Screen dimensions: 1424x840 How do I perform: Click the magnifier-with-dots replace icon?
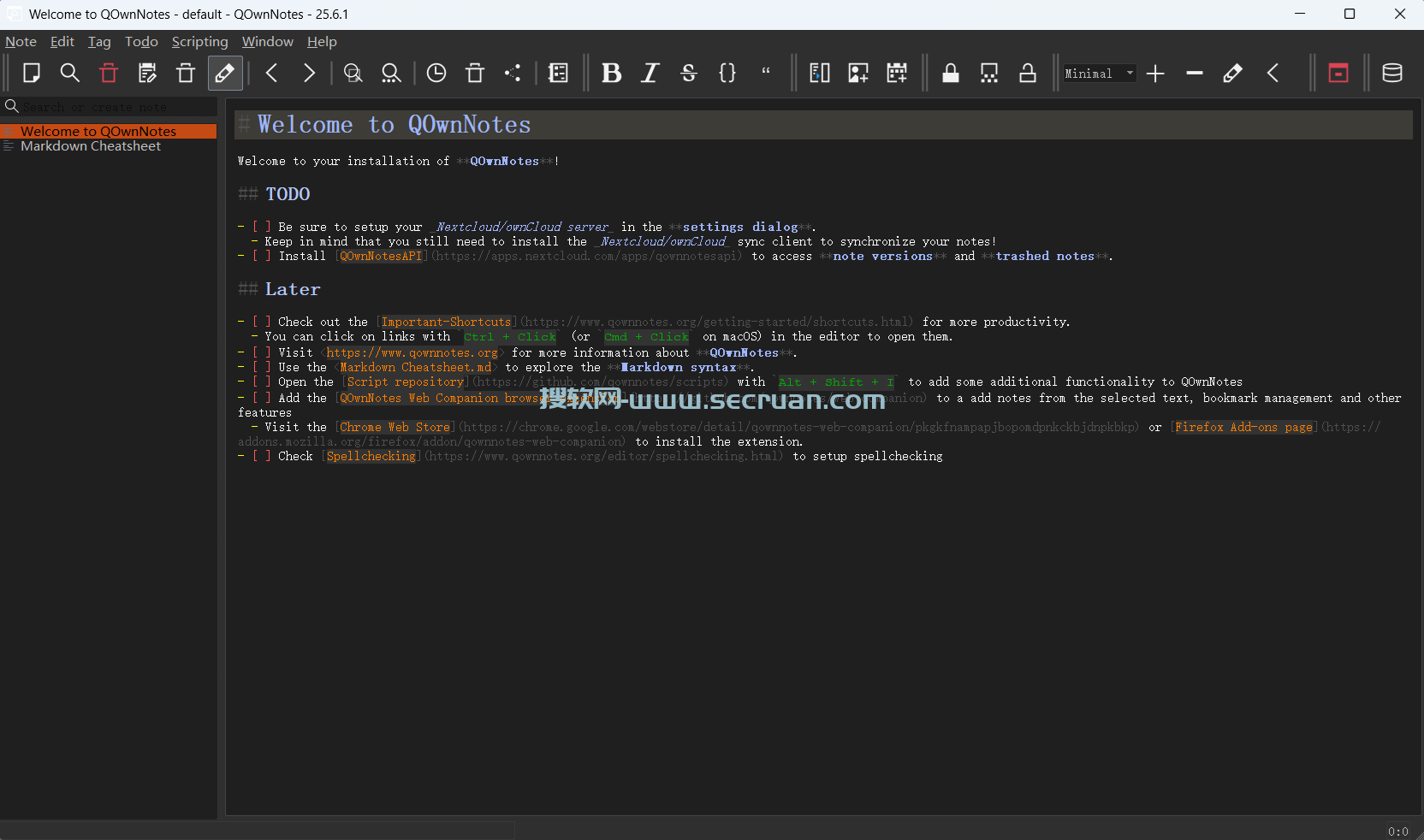click(x=391, y=74)
